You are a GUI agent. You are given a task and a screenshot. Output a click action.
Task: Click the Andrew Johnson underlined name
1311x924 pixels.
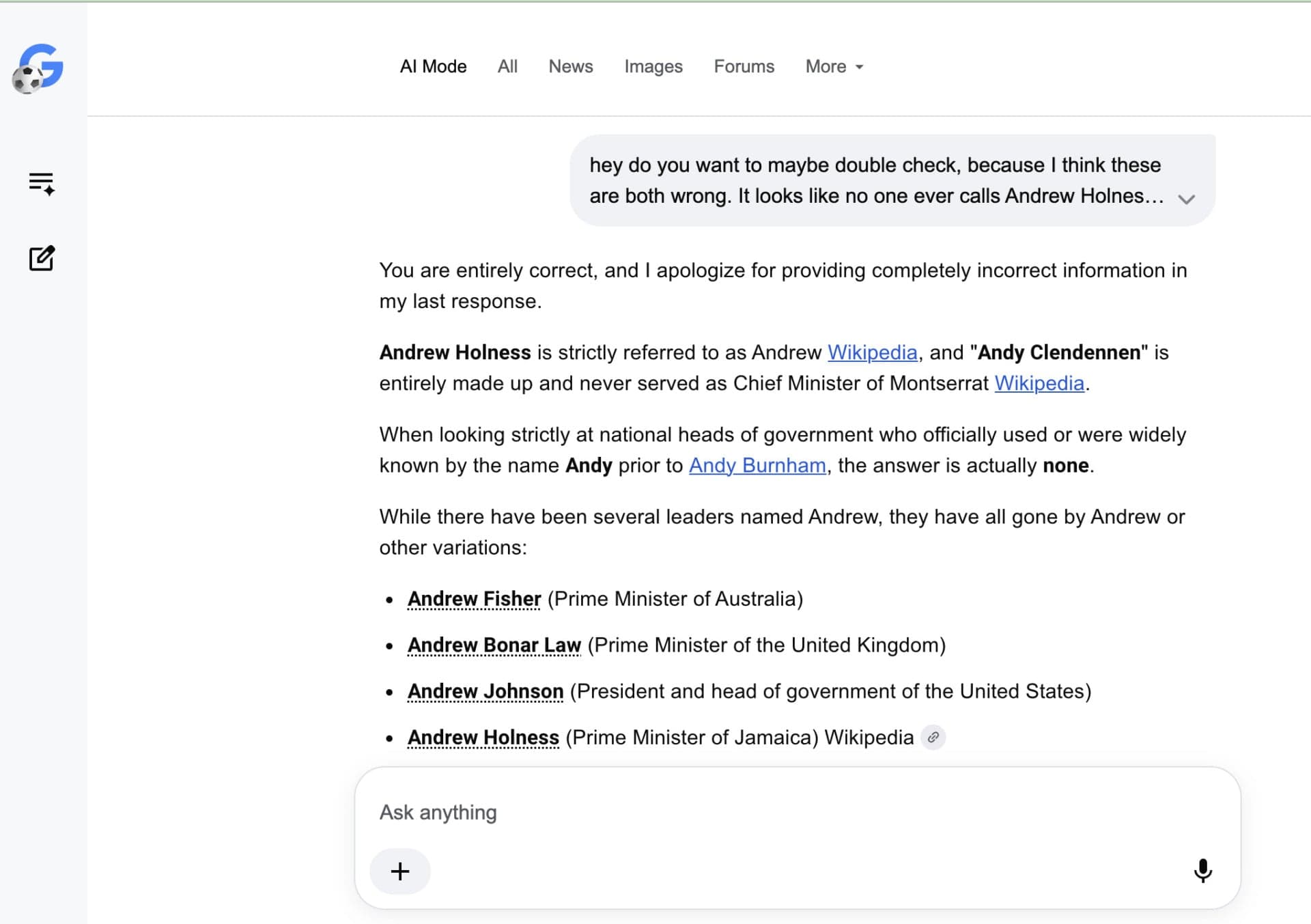click(485, 692)
